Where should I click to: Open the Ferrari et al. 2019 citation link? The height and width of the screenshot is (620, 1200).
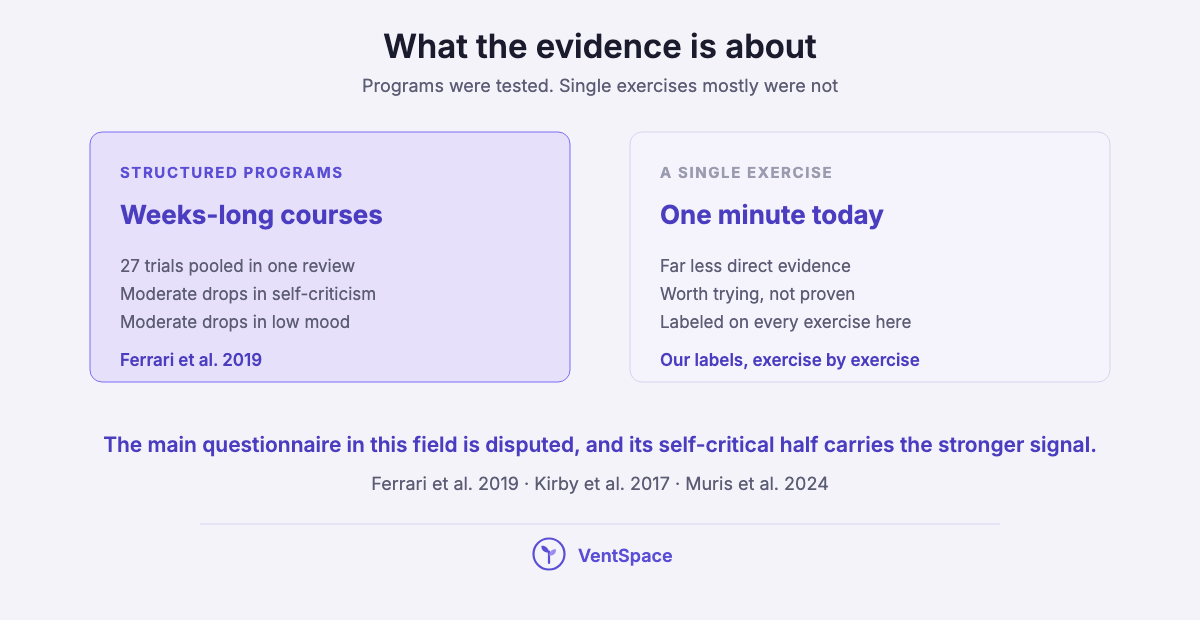(x=191, y=360)
